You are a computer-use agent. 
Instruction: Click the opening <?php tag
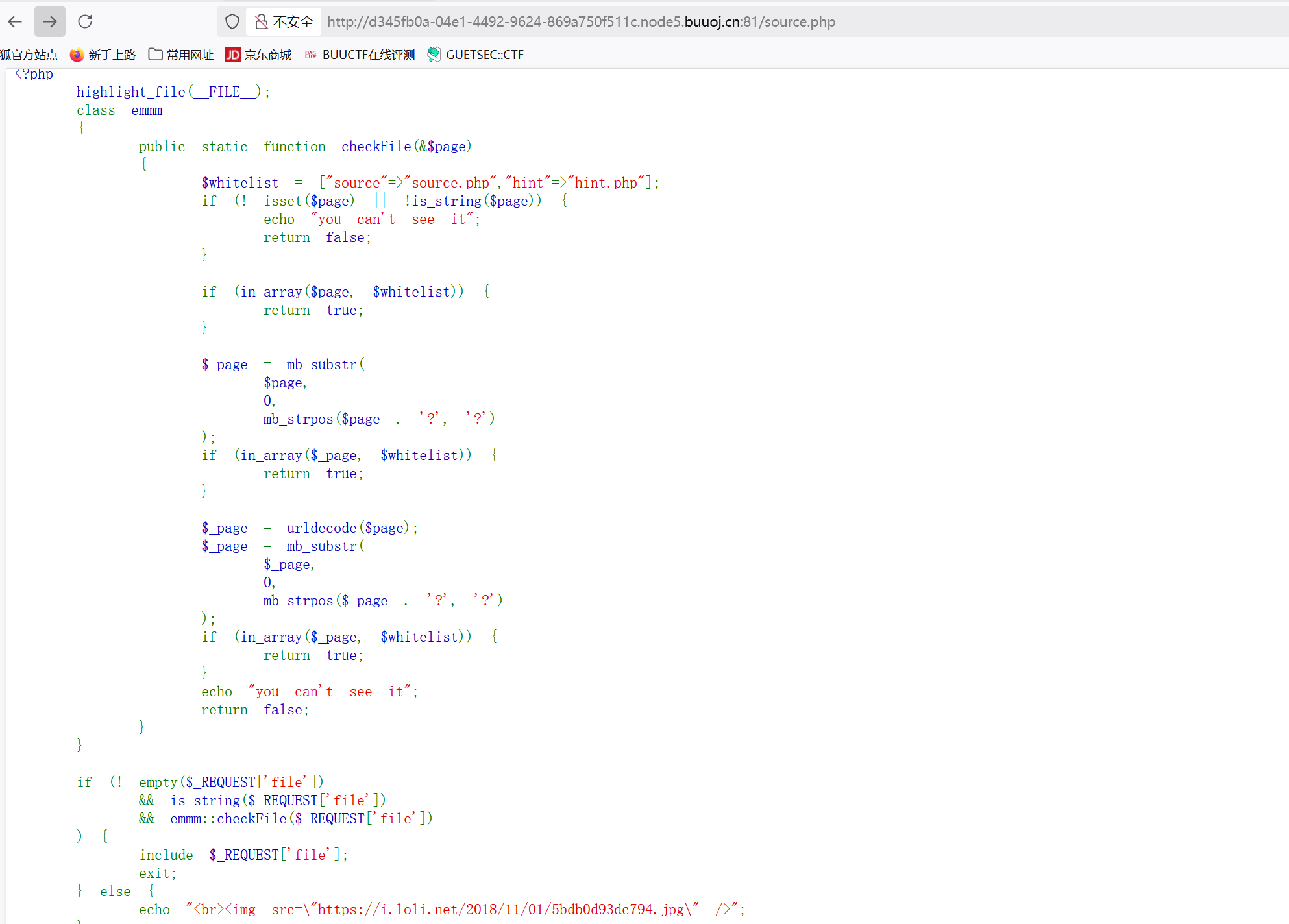[x=34, y=74]
